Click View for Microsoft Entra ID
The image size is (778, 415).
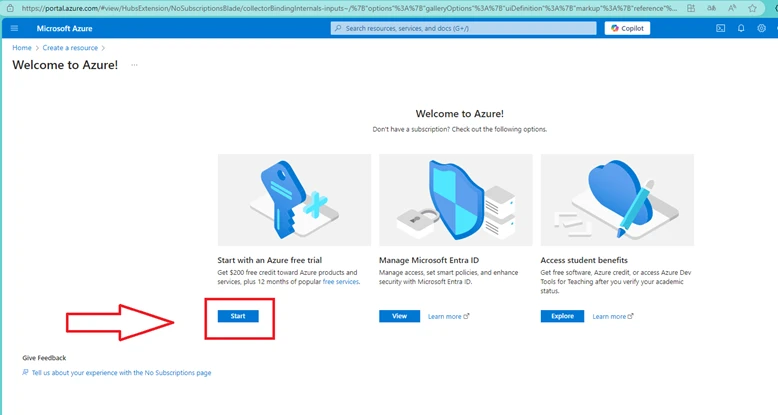[x=399, y=316]
